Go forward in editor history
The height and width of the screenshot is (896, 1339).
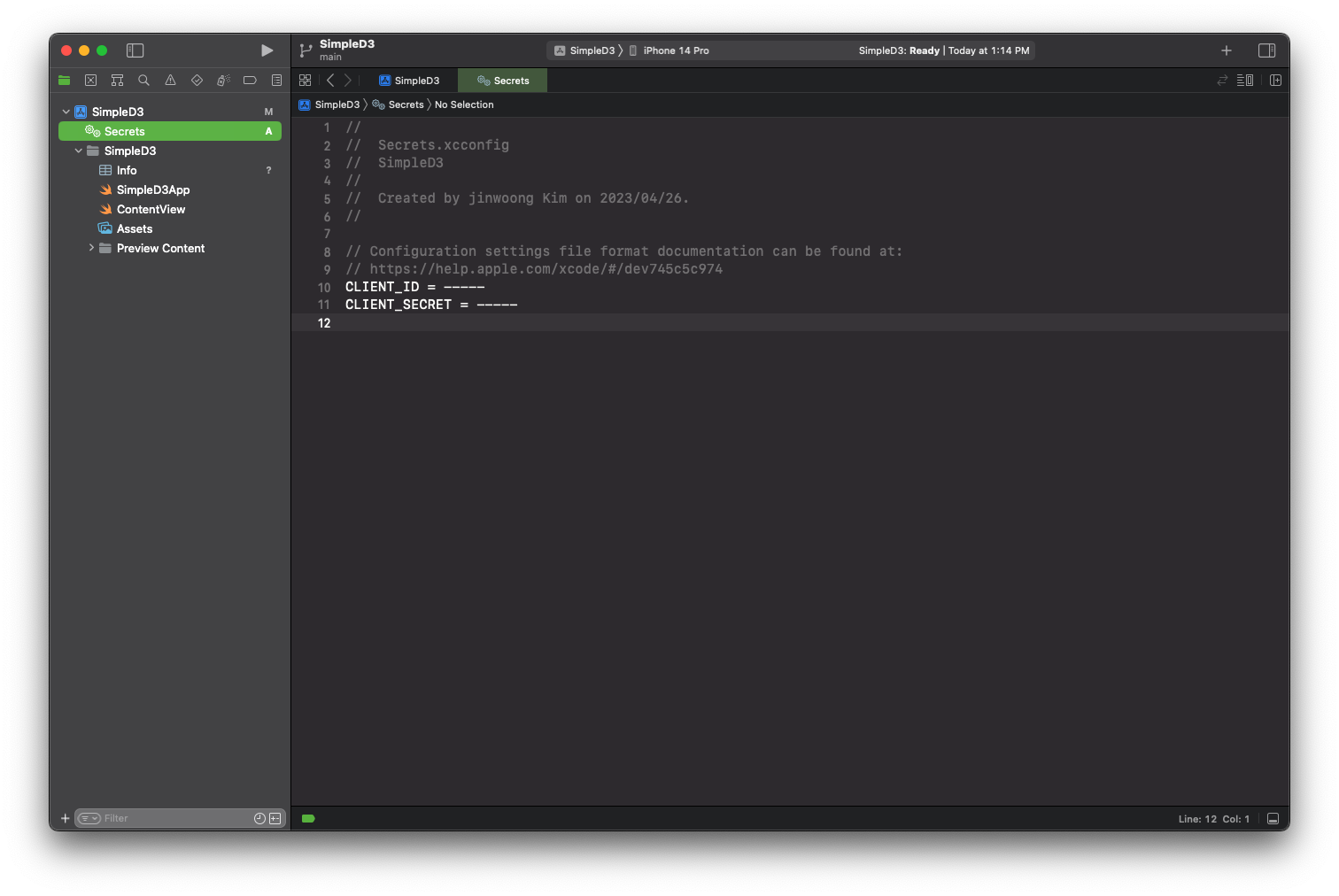pos(347,81)
